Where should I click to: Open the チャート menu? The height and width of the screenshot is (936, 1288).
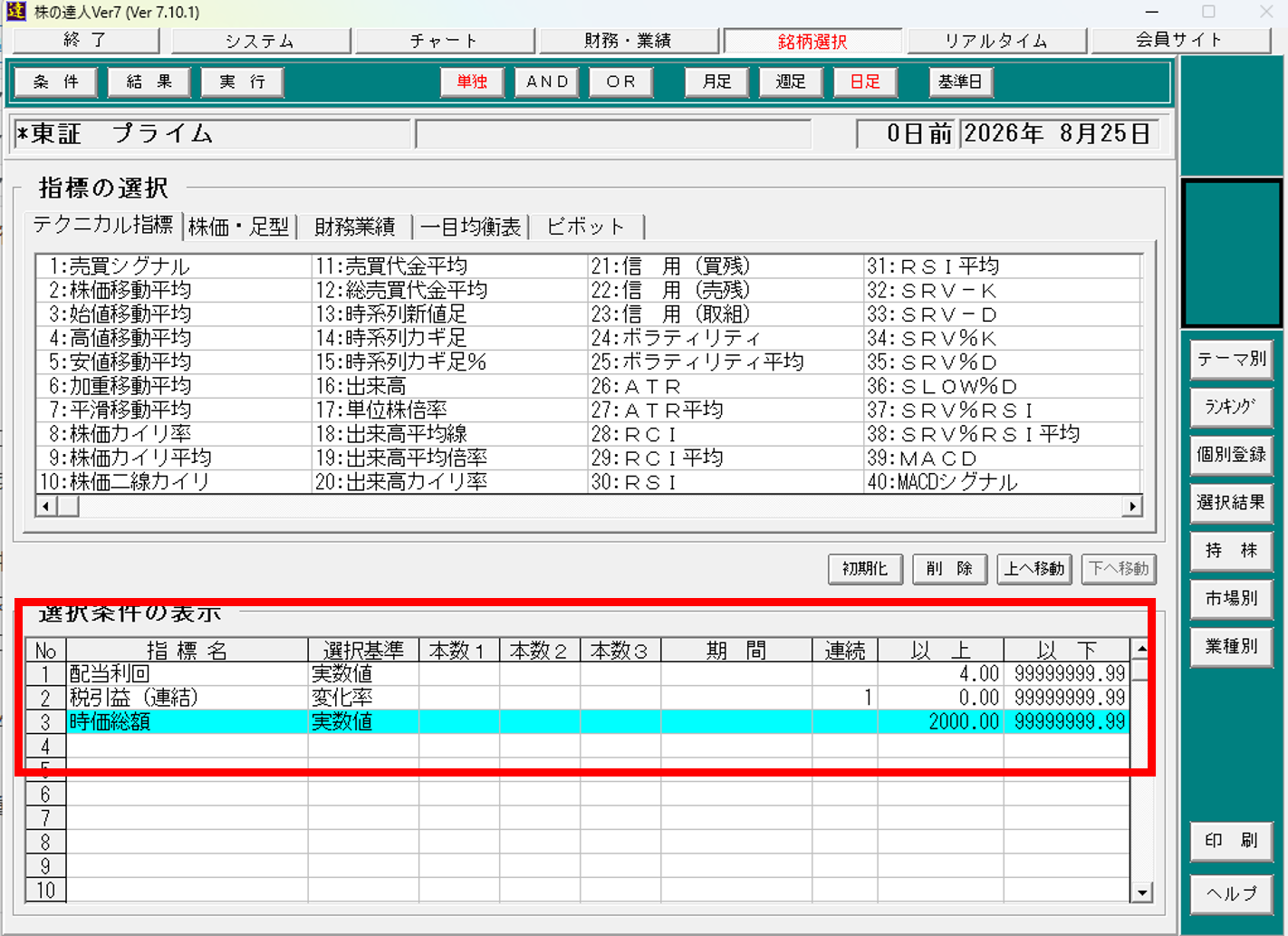pos(445,41)
